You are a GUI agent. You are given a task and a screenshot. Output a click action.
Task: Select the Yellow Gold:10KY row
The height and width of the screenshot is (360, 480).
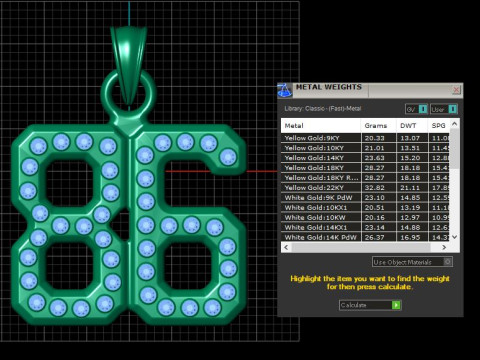click(x=366, y=148)
